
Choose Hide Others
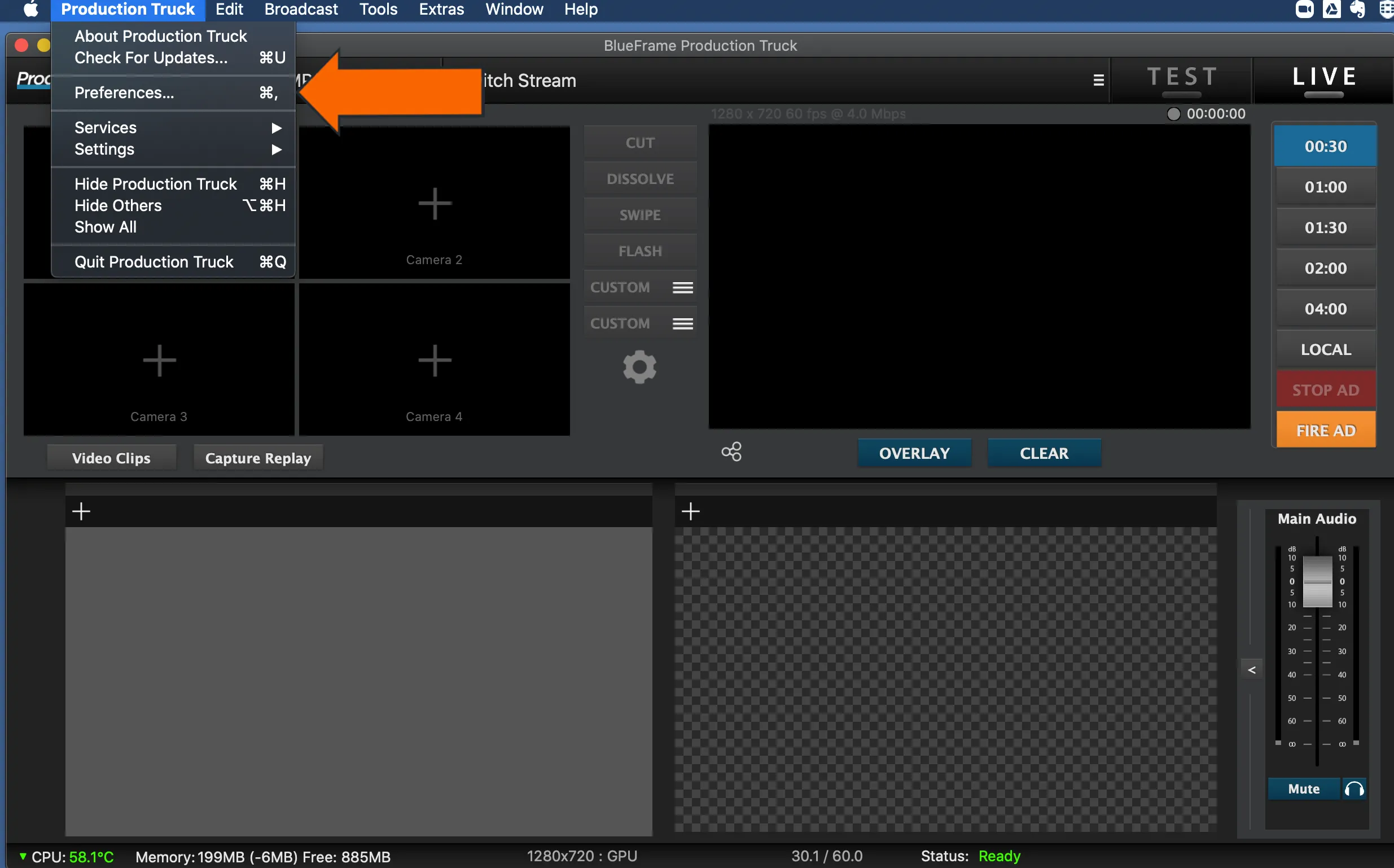click(173, 205)
